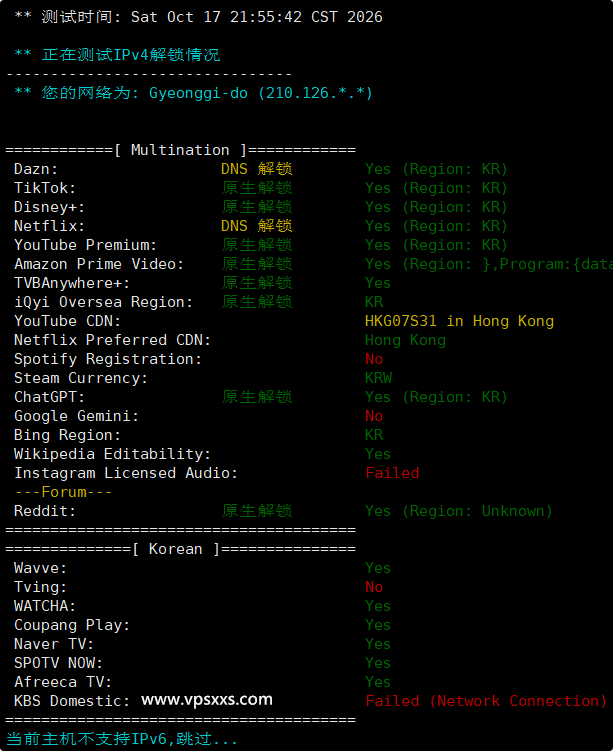The height and width of the screenshot is (751, 613).
Task: Select '原生解锁' in the ChatGPT row
Action: (257, 397)
